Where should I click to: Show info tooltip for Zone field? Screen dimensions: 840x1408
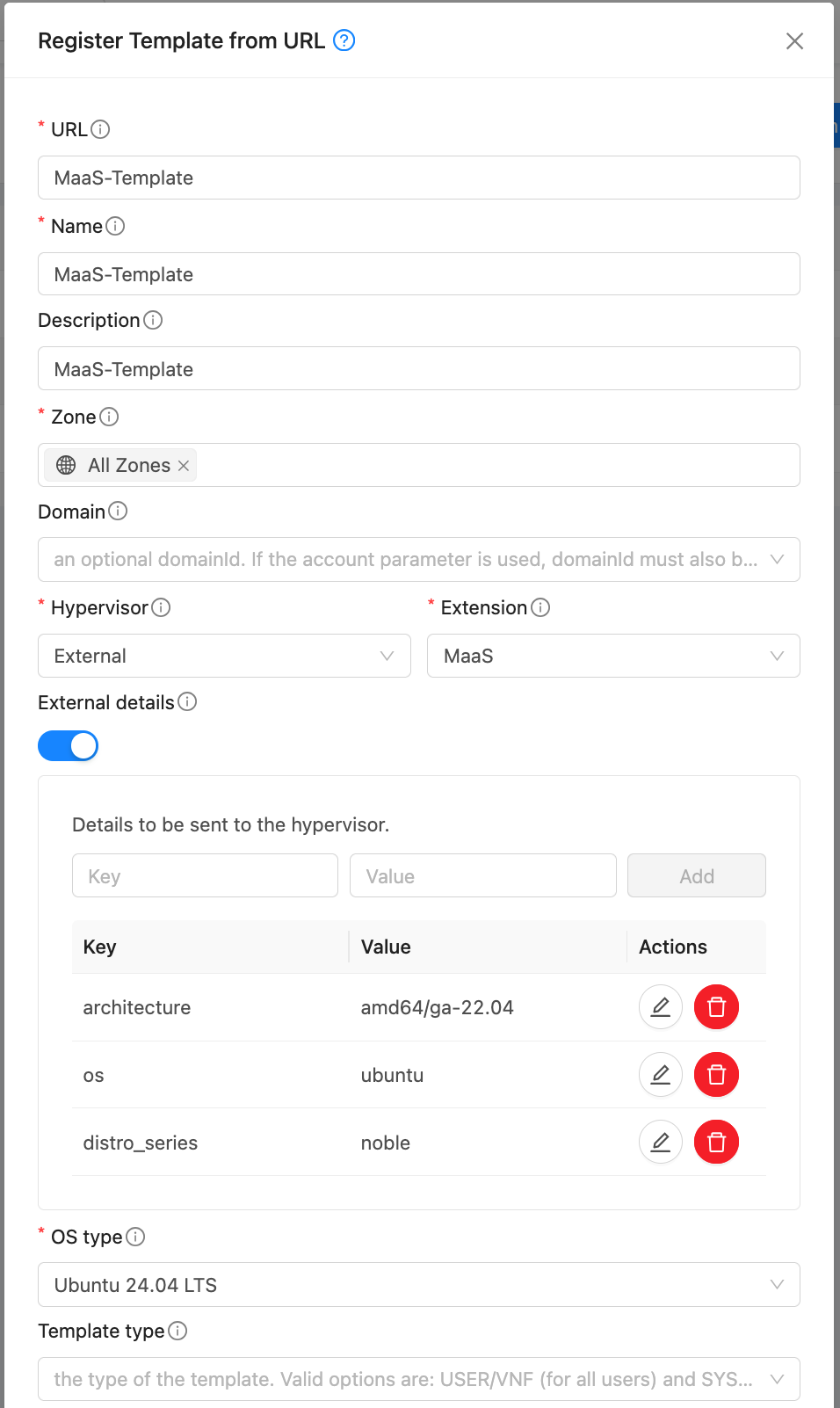[x=109, y=417]
